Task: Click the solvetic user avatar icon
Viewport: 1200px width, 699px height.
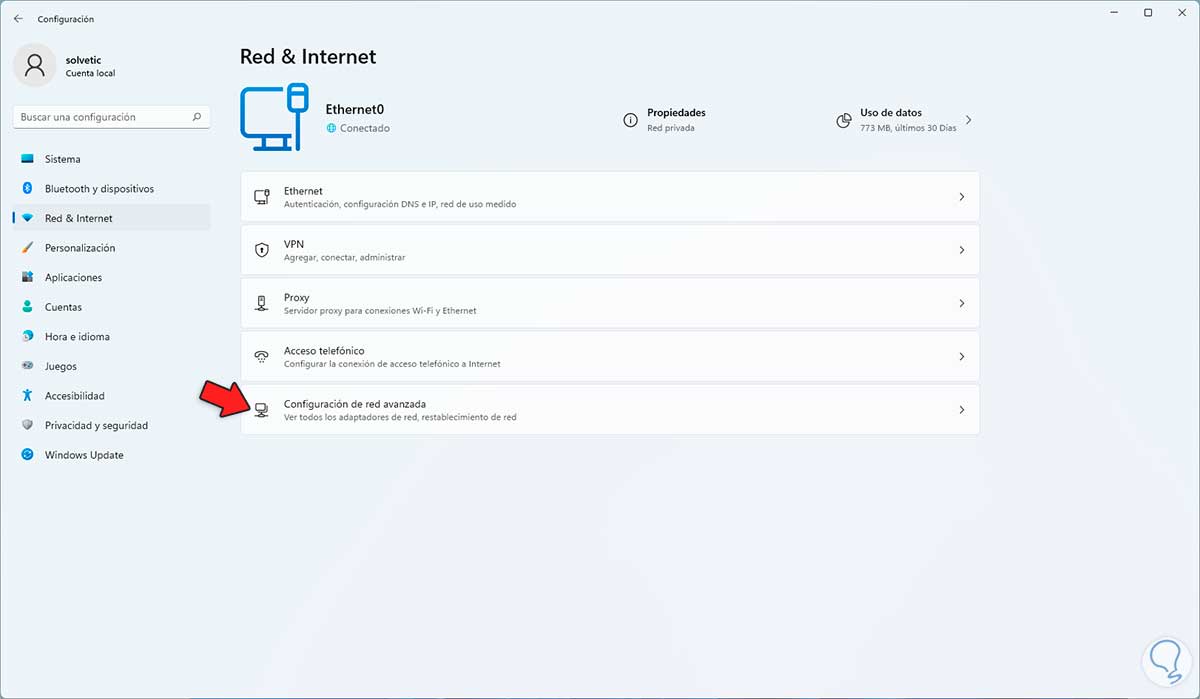Action: (35, 65)
